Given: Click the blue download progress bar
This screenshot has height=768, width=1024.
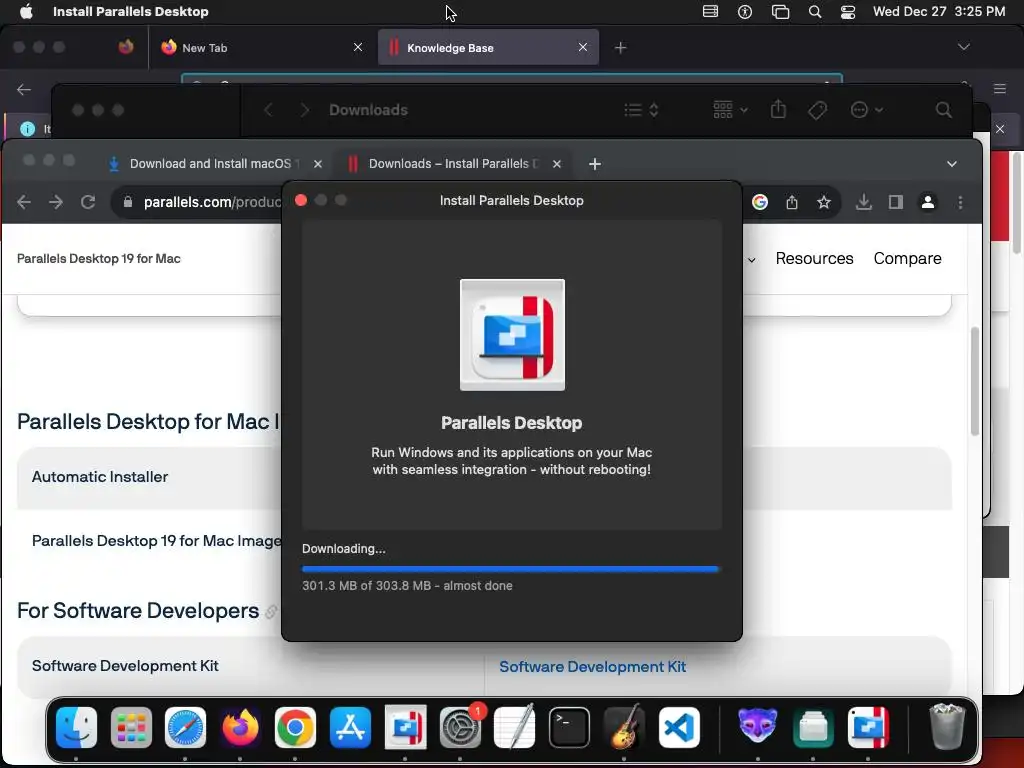Looking at the screenshot, I should [511, 569].
